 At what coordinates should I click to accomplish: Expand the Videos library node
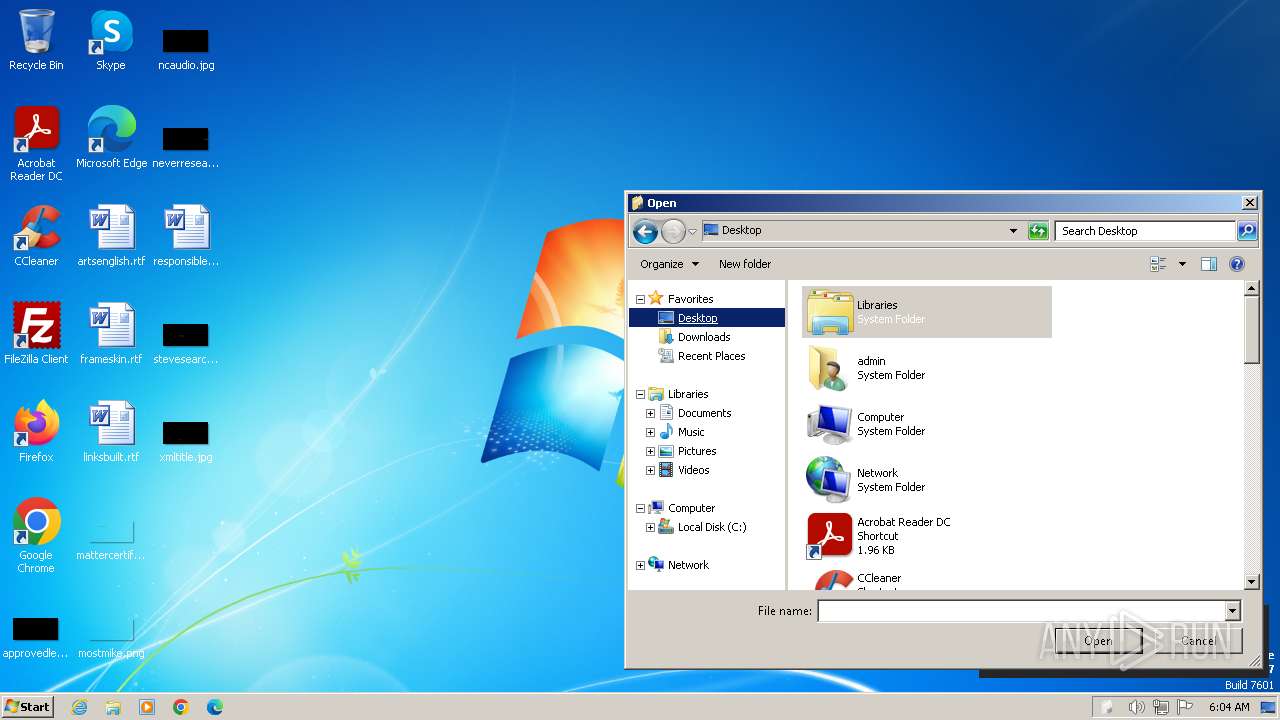point(650,470)
